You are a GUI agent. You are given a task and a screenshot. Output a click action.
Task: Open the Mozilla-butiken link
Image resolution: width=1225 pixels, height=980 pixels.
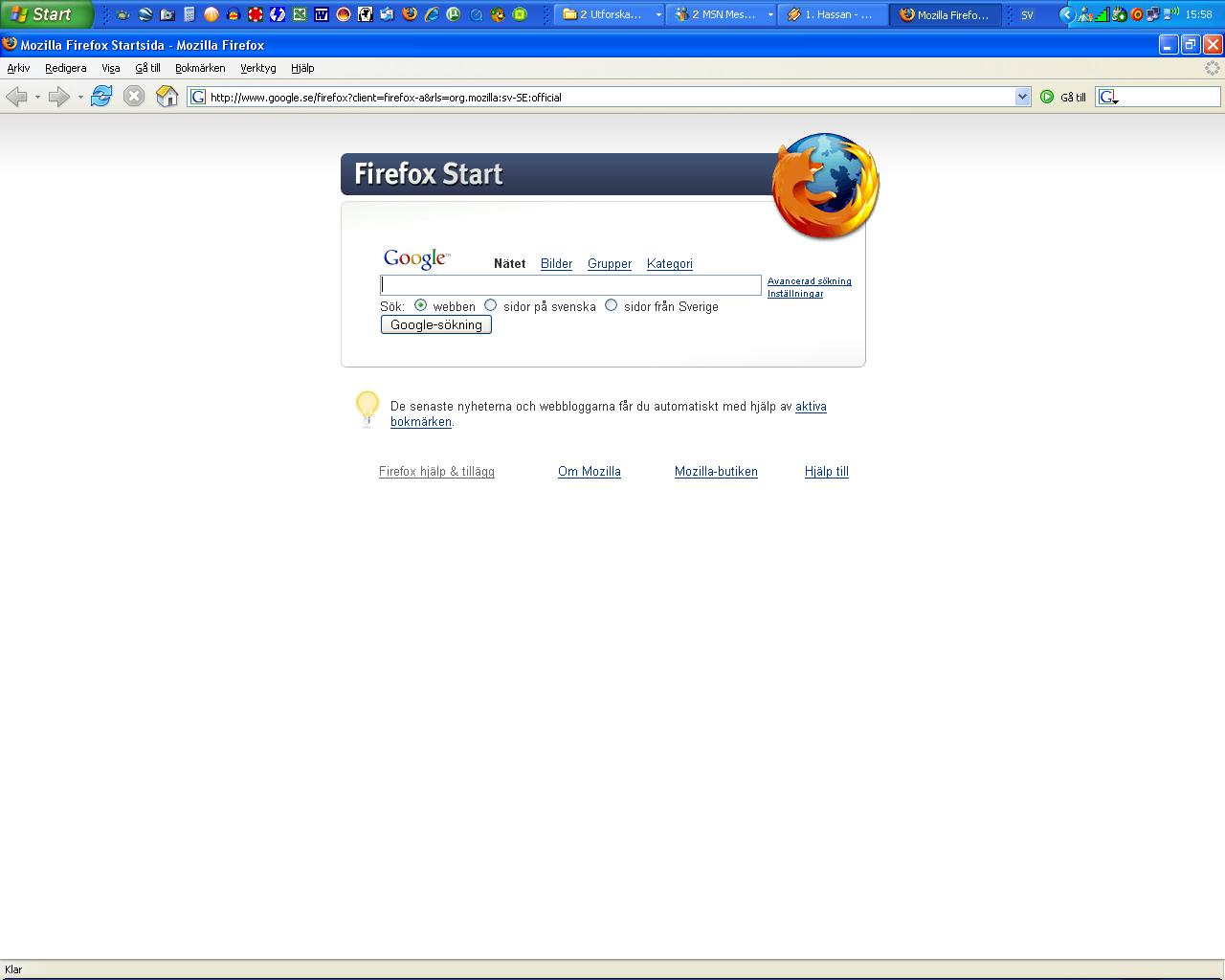pyautogui.click(x=716, y=471)
